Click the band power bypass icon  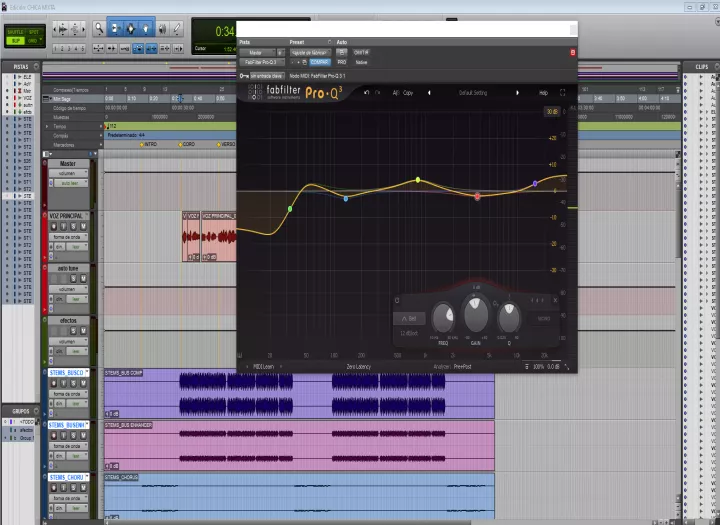point(397,300)
